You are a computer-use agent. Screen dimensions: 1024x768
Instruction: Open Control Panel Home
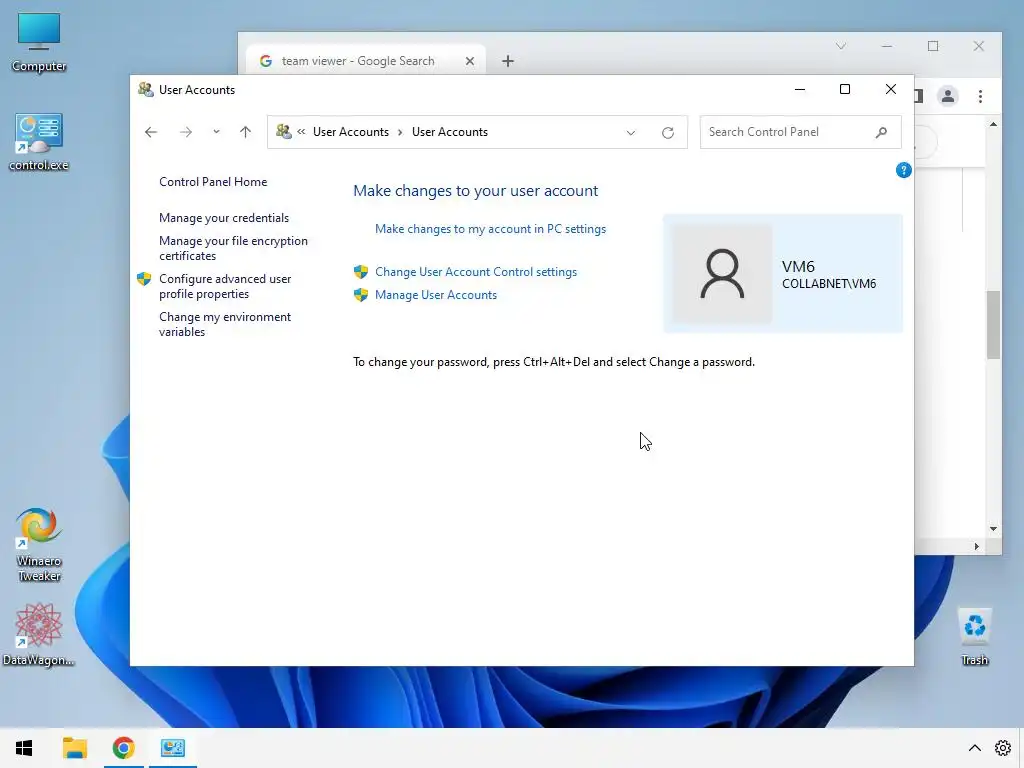(x=213, y=182)
